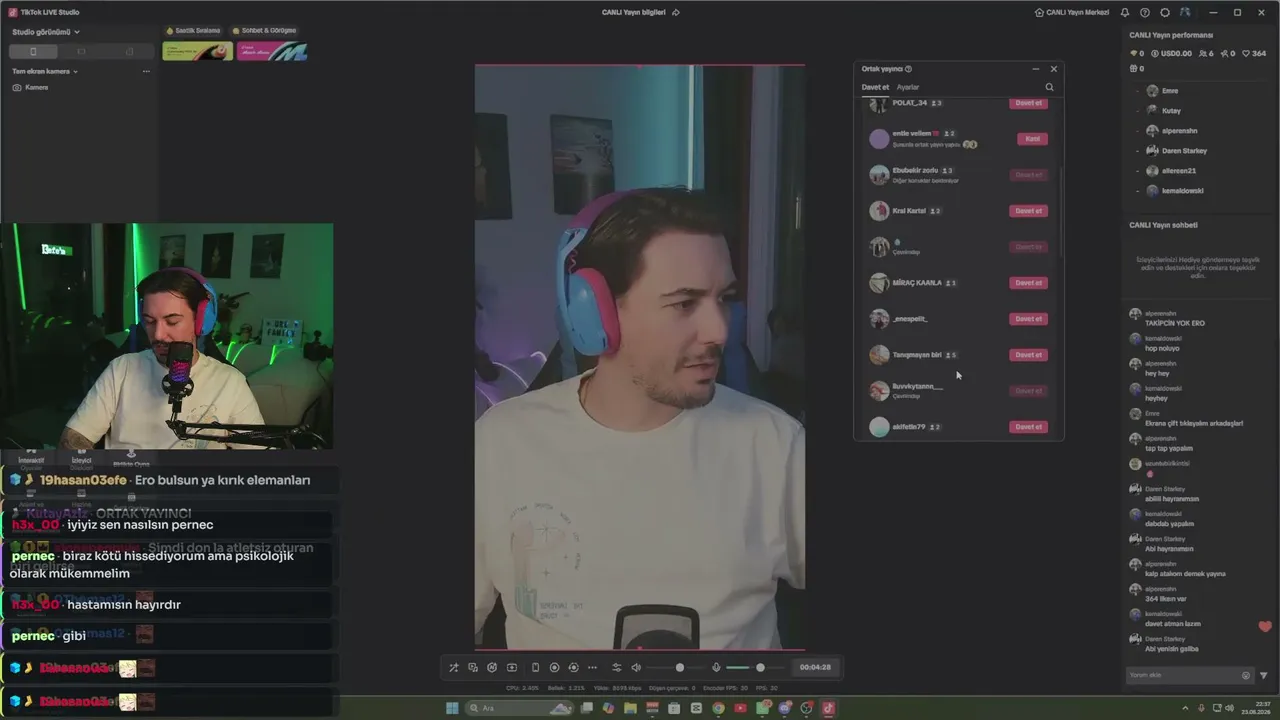Close the Ortak yayıncı panel
Image resolution: width=1280 pixels, height=720 pixels.
1053,69
